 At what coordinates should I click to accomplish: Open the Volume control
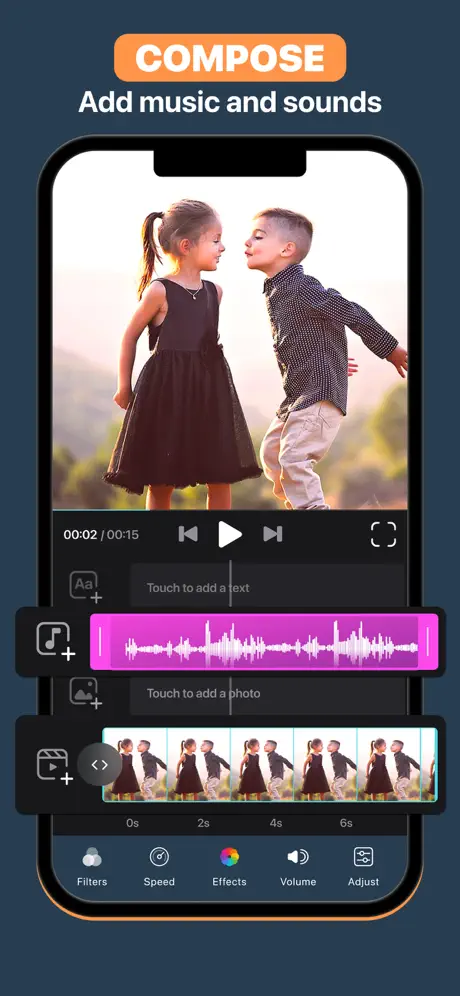pos(298,866)
